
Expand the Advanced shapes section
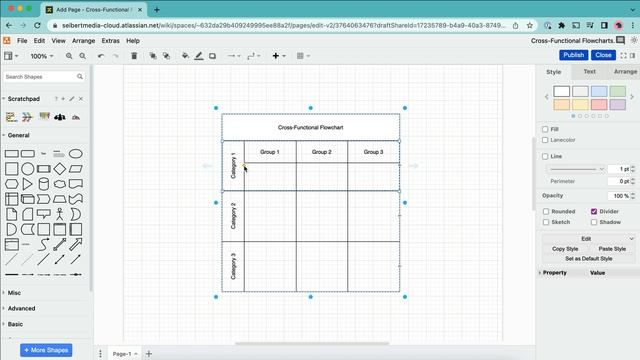click(21, 308)
